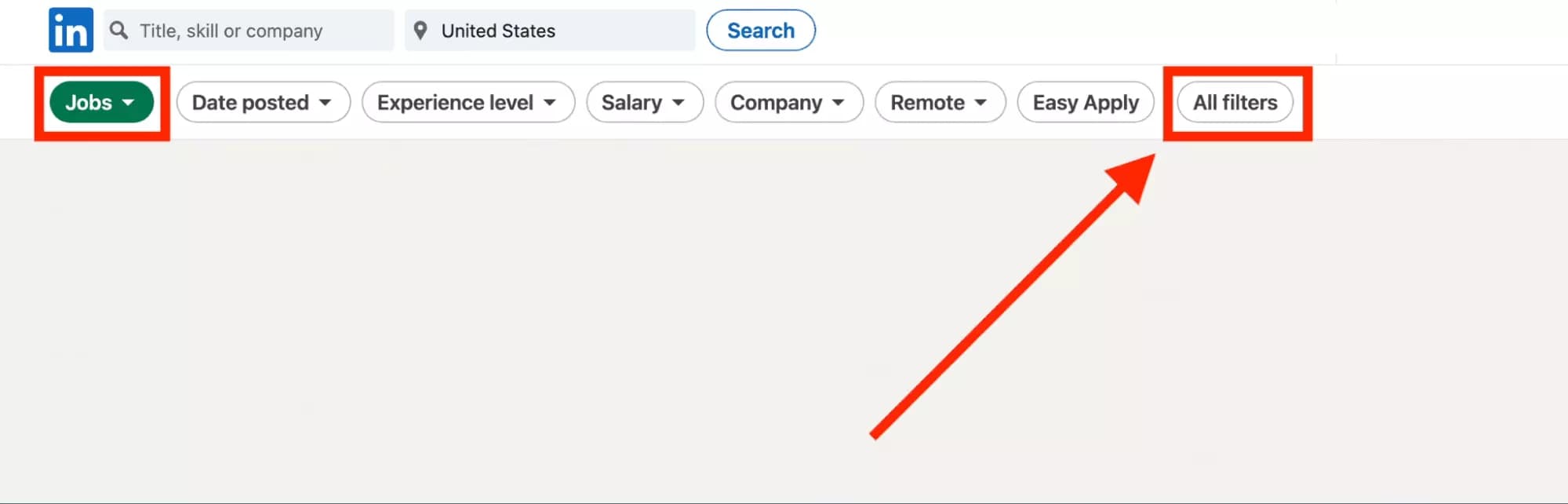Expand the Remote filter options

(x=939, y=102)
